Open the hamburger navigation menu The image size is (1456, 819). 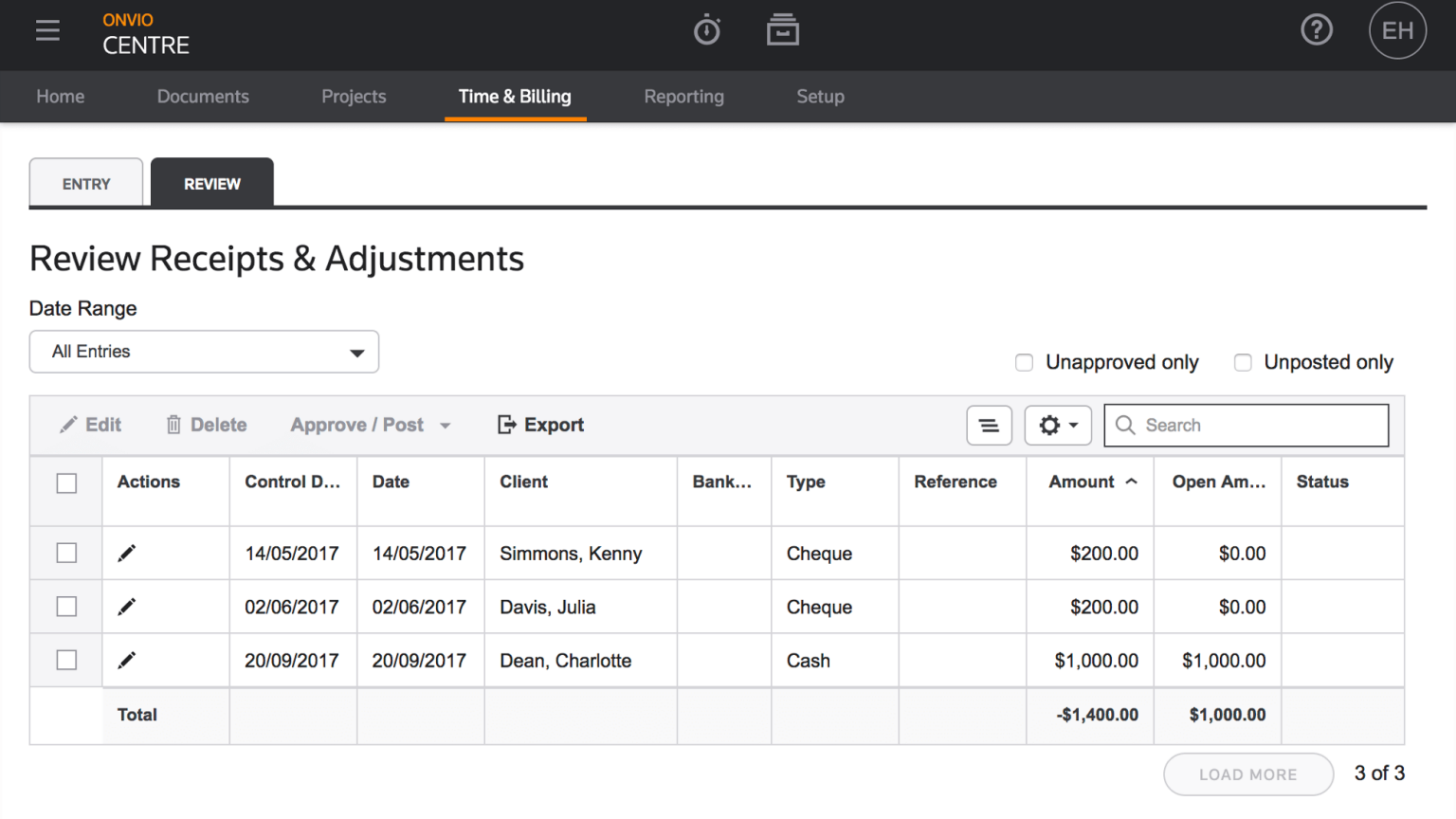[47, 29]
